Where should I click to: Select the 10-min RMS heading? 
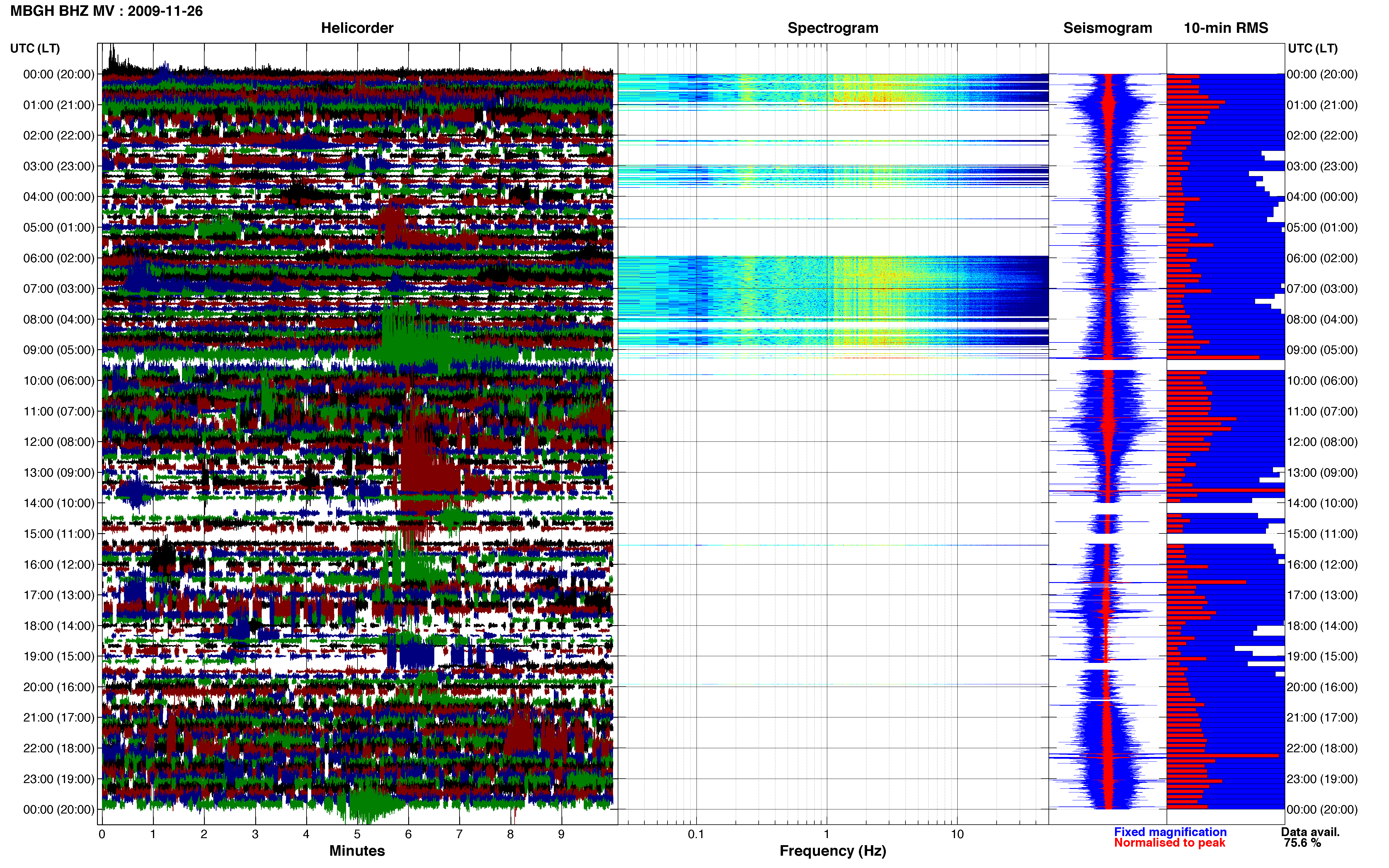(x=1226, y=28)
